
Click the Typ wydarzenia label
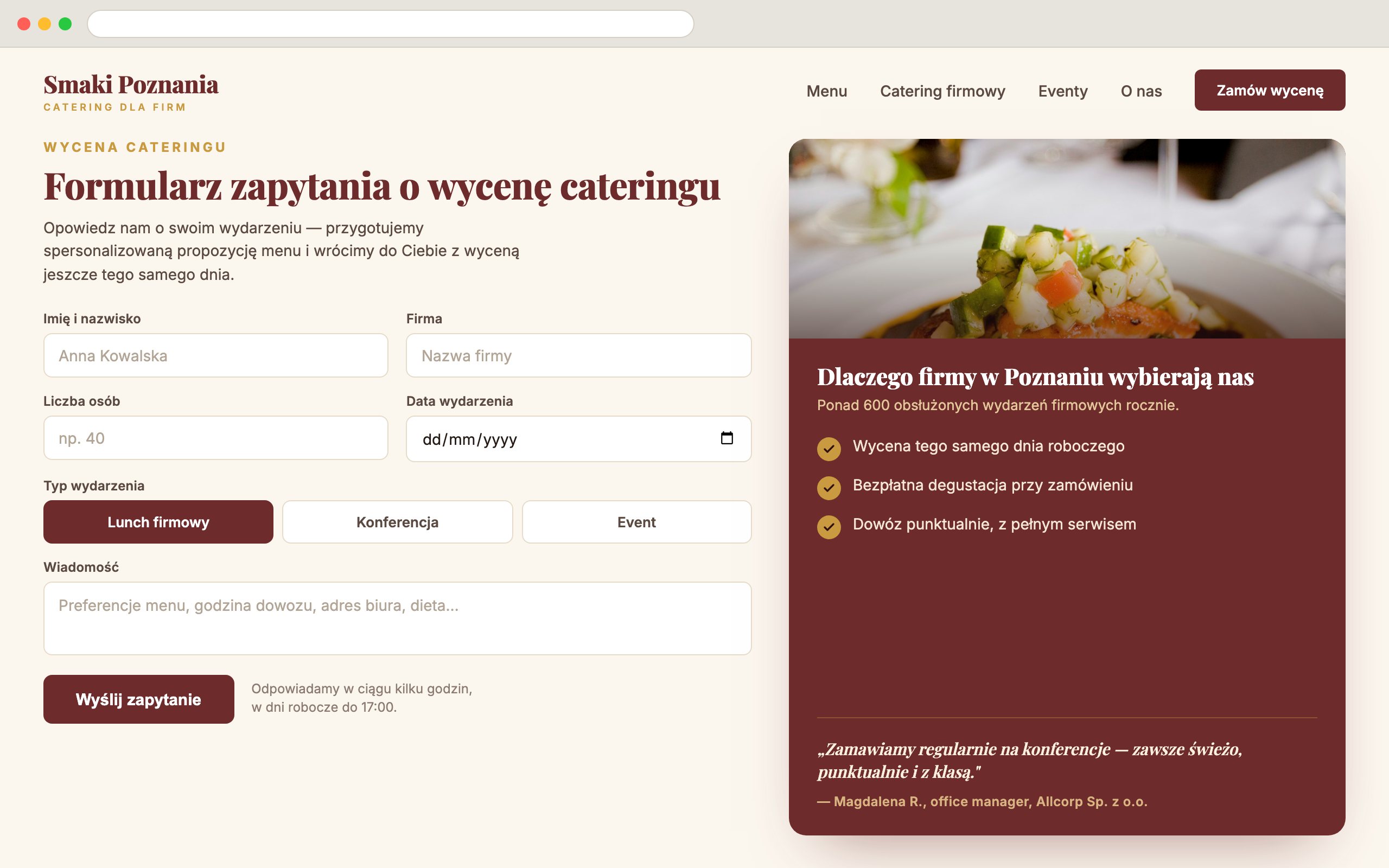tap(94, 486)
